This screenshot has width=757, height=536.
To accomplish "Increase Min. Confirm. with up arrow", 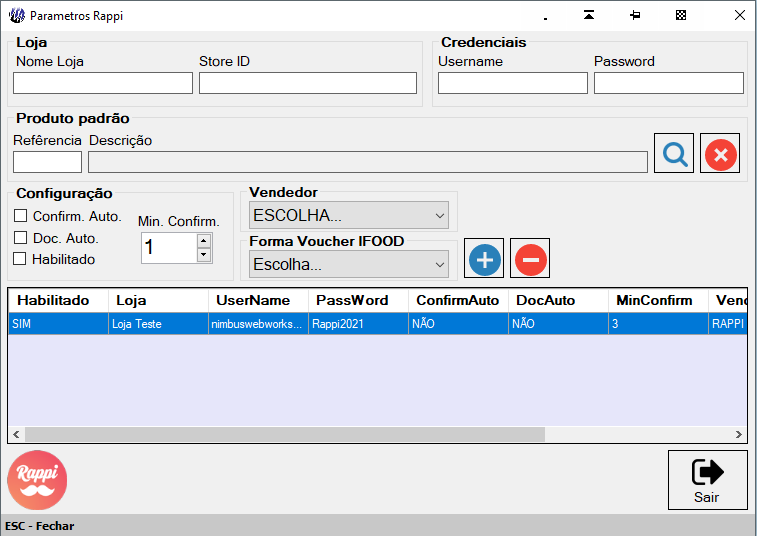I will pyautogui.click(x=204, y=240).
